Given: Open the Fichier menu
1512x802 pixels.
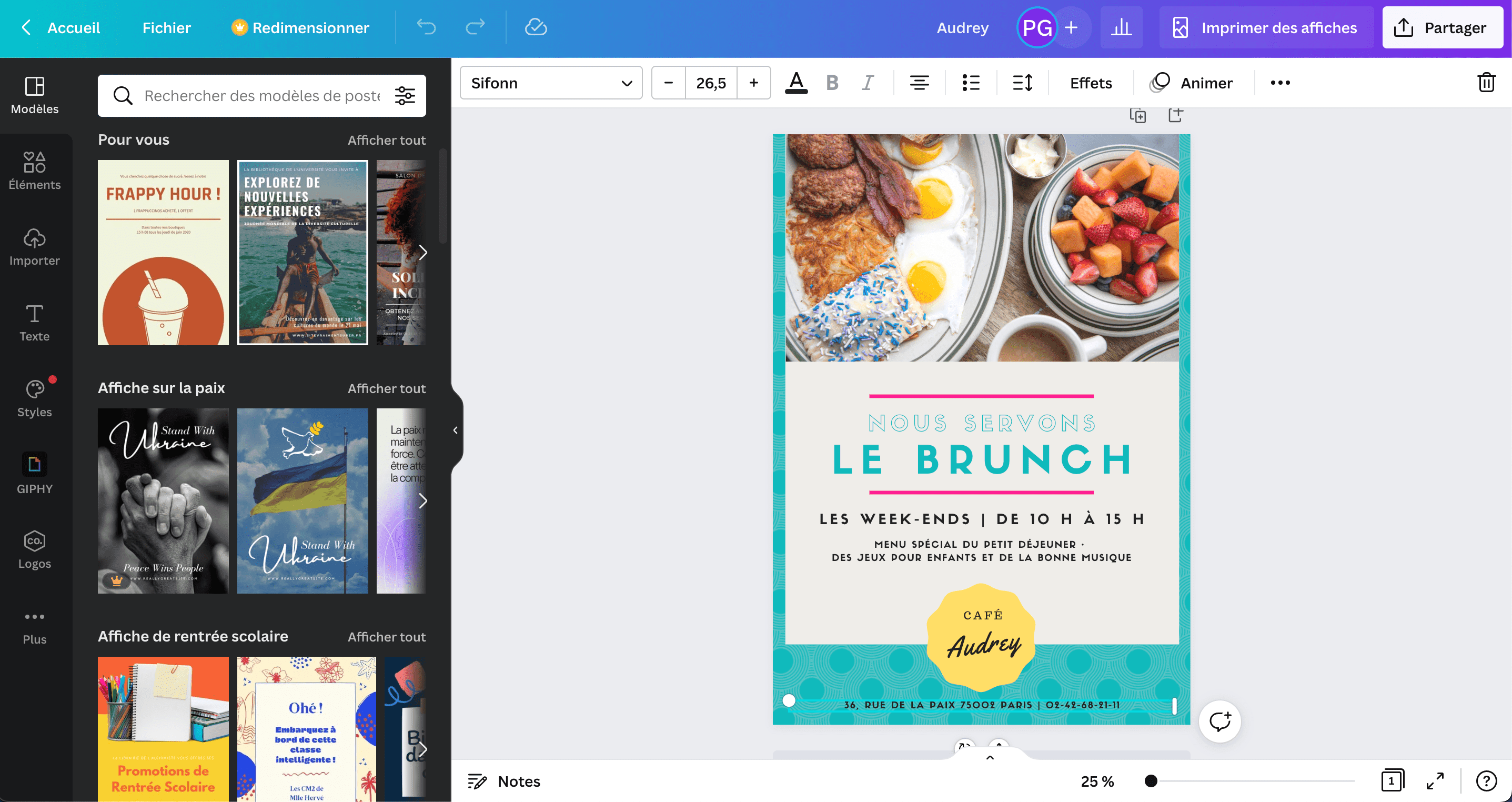Looking at the screenshot, I should click(x=166, y=27).
